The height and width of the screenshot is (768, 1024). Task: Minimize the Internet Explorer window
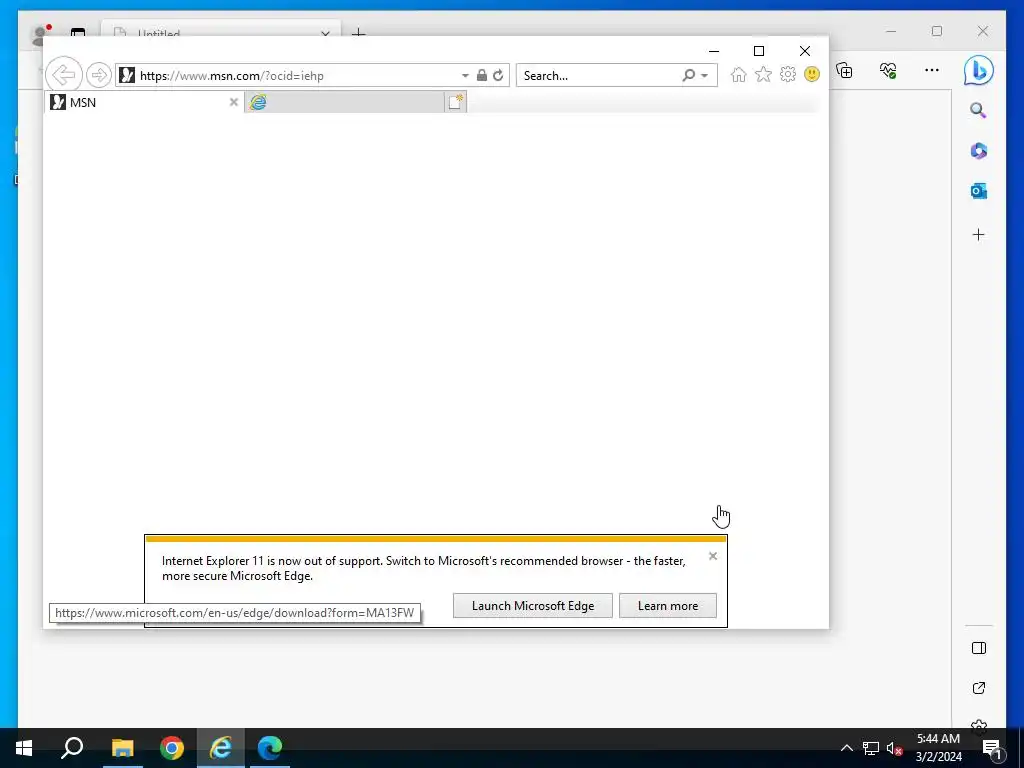click(714, 51)
